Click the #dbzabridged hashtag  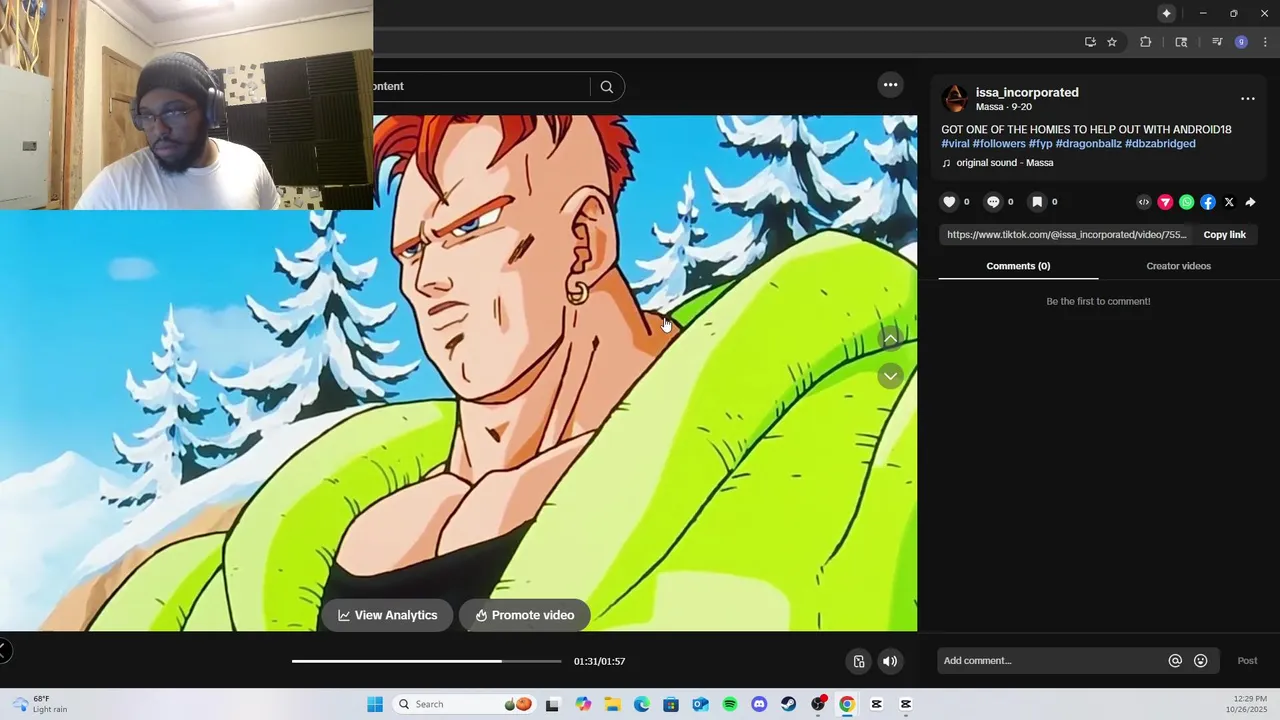[x=1160, y=144]
